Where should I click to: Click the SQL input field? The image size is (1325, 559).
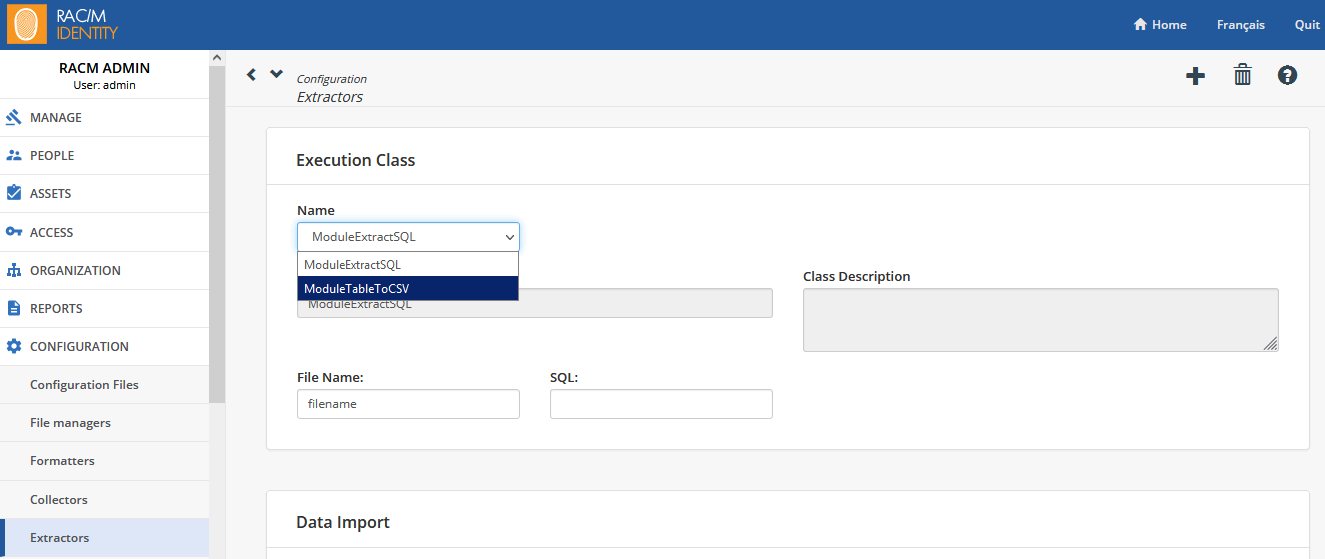(x=661, y=404)
